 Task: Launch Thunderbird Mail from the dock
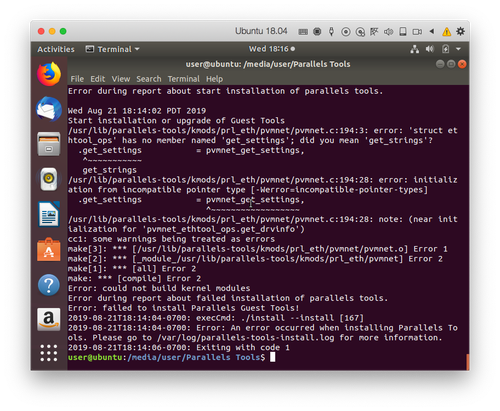pos(49,109)
